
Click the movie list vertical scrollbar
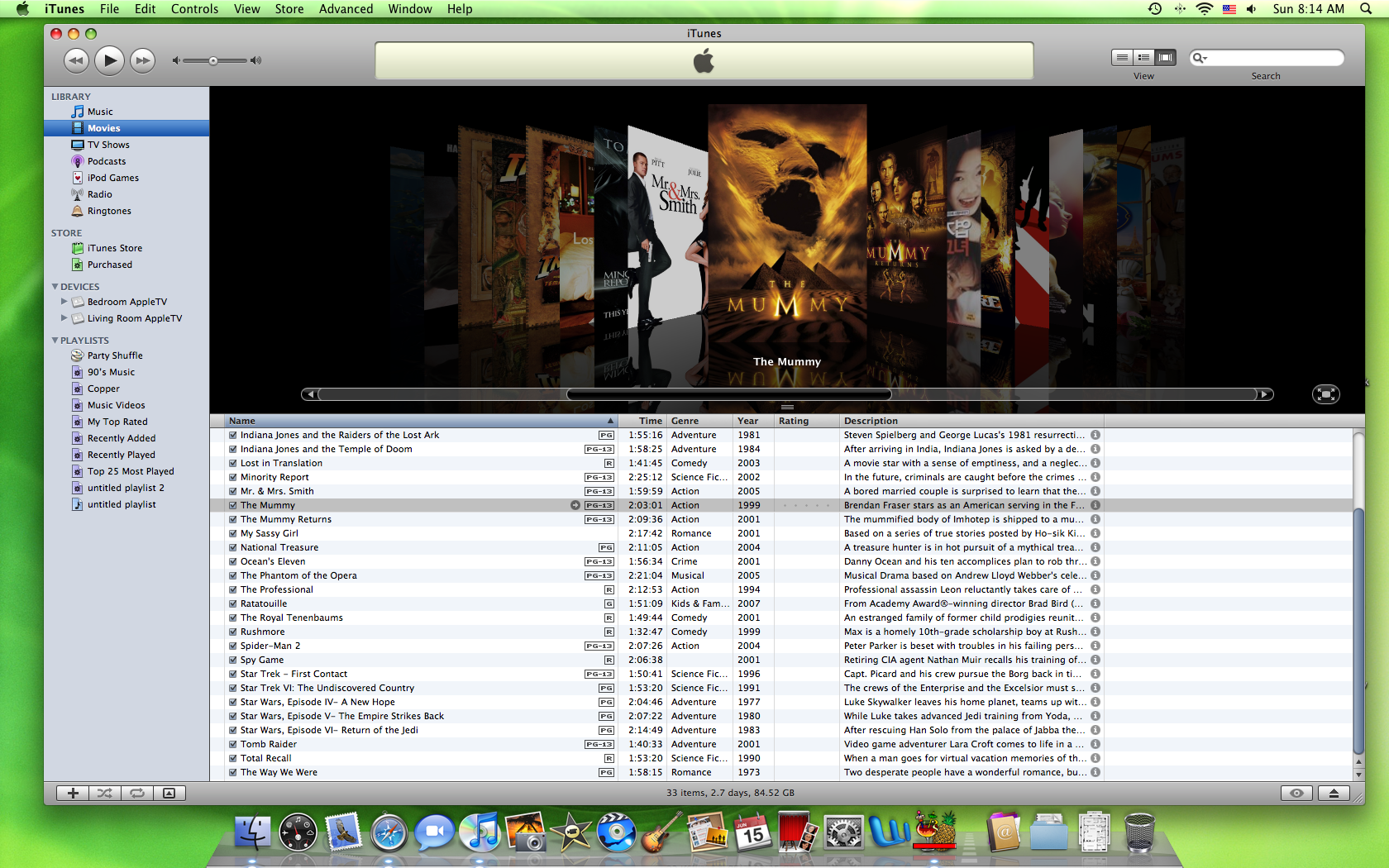click(1358, 631)
